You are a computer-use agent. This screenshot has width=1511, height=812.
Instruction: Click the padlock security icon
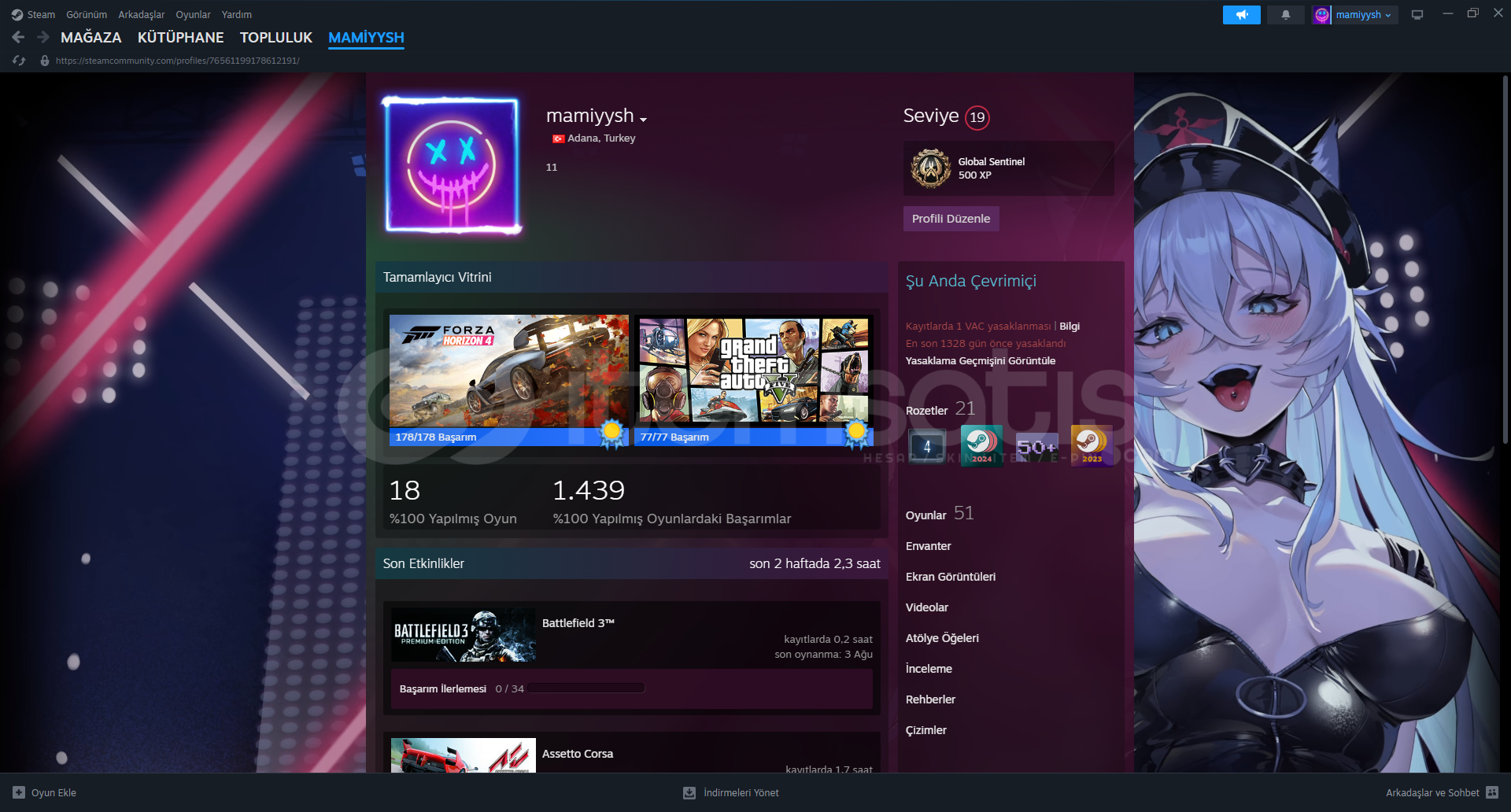pos(45,61)
